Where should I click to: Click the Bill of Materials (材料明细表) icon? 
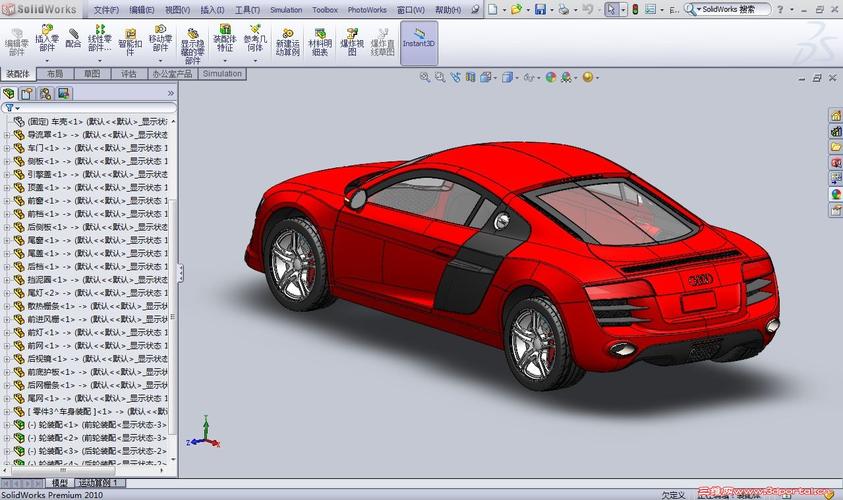pos(319,41)
